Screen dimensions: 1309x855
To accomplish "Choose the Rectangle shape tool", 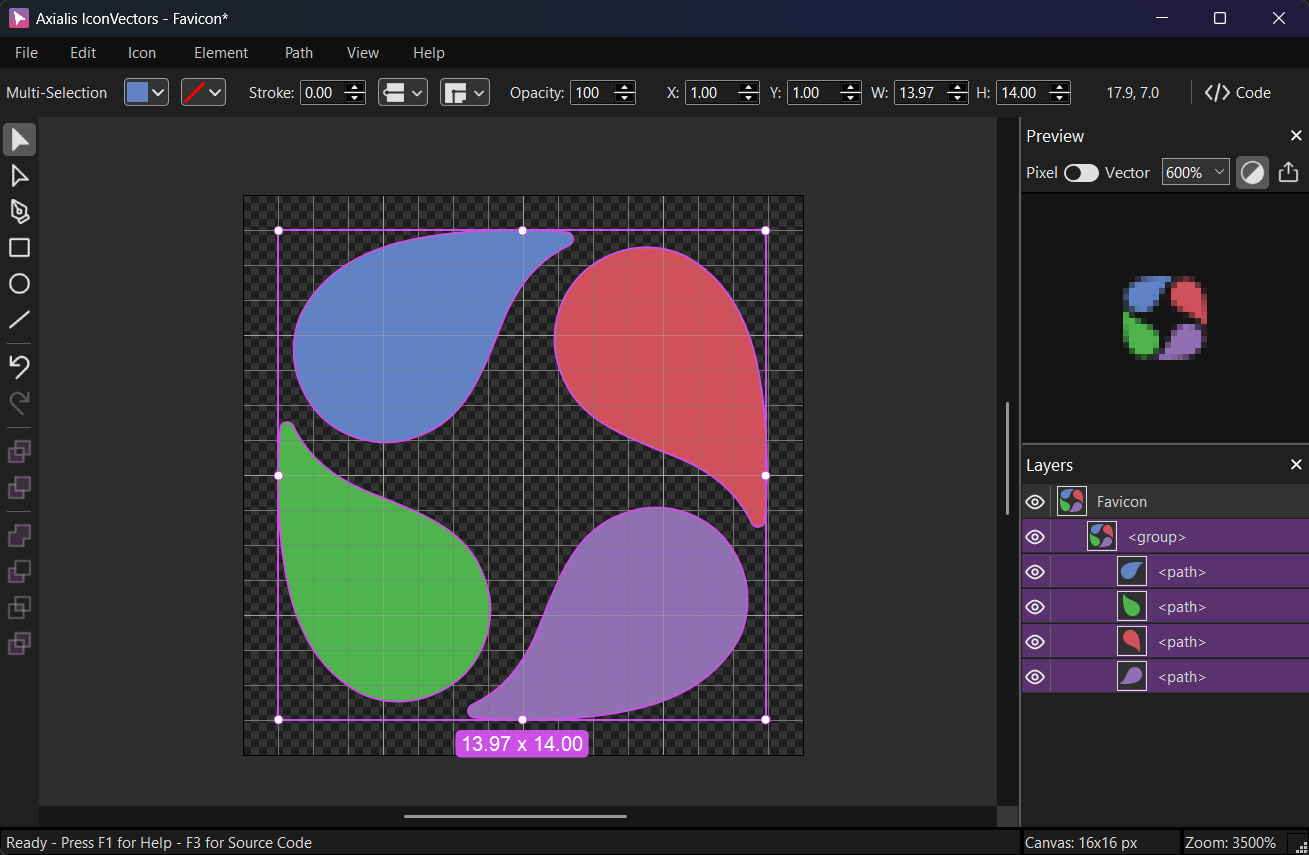I will point(19,248).
